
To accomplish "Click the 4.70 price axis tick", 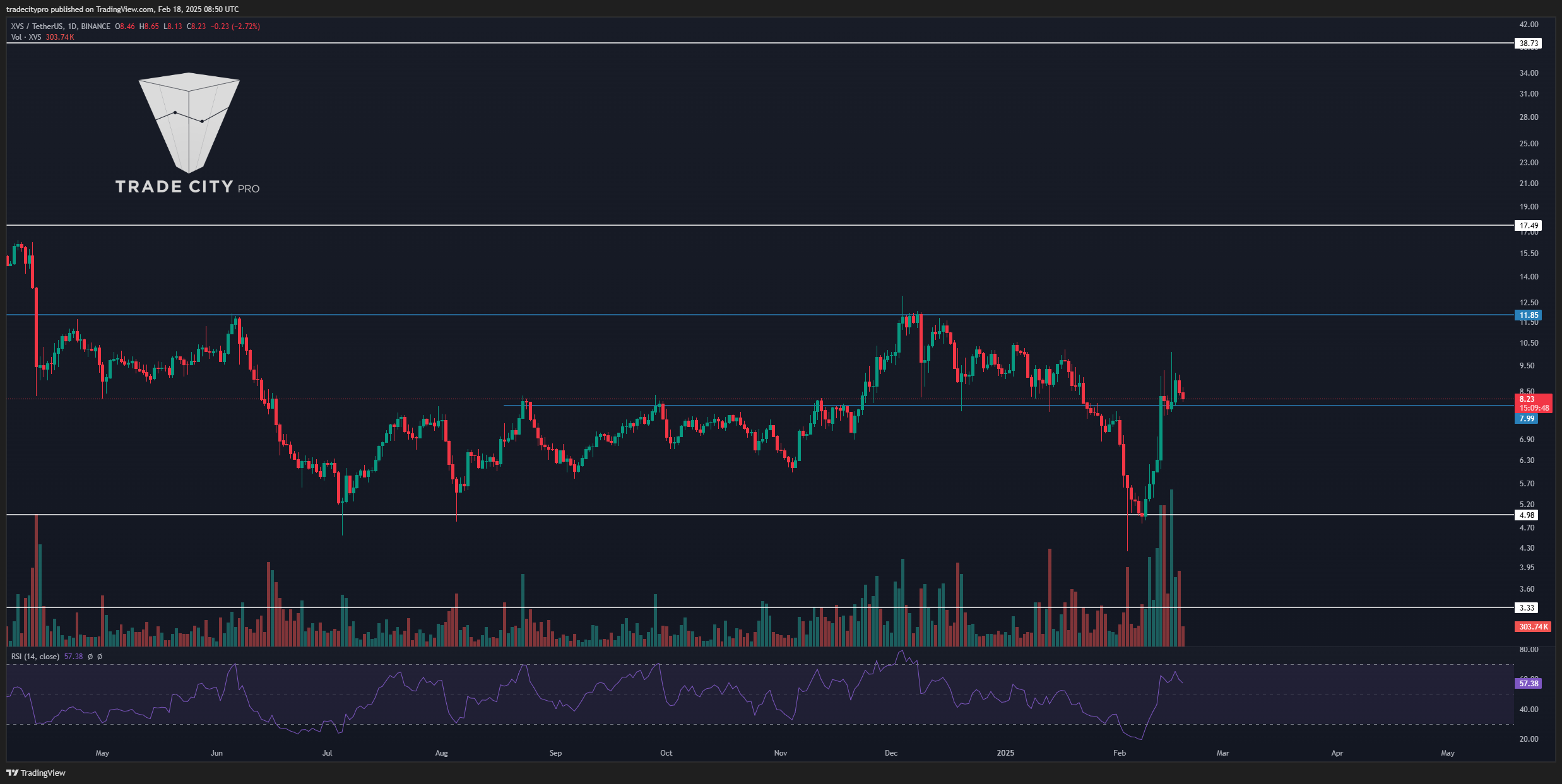I will (x=1527, y=528).
